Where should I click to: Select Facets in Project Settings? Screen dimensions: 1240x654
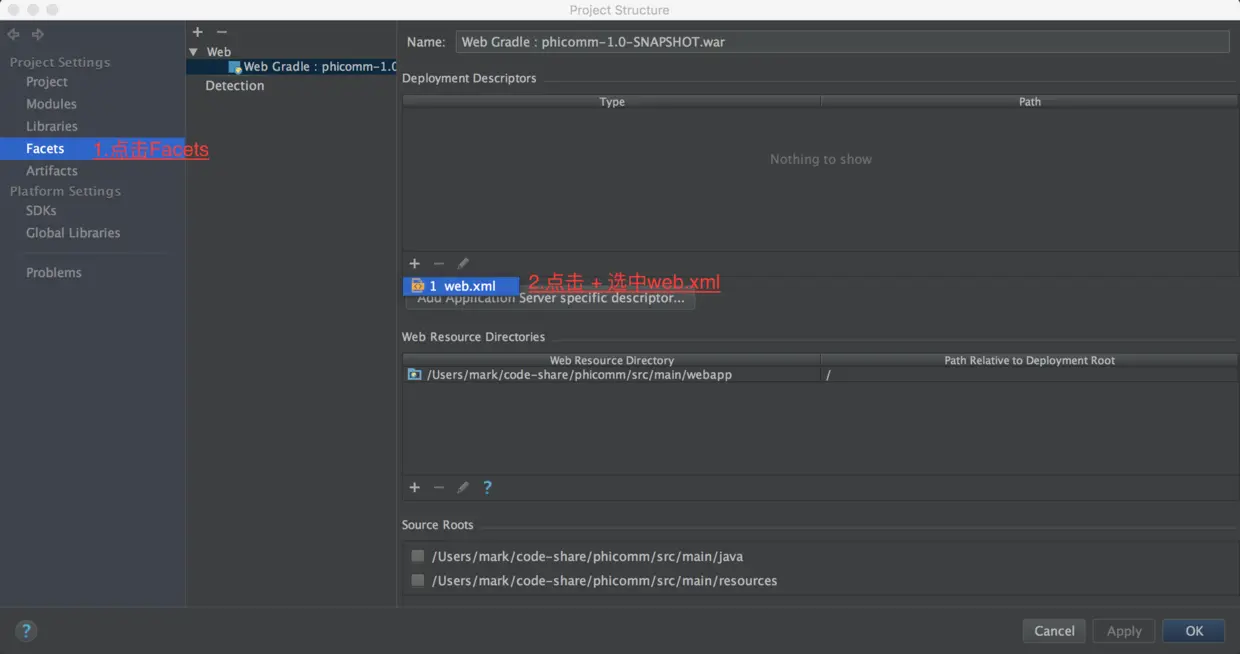(x=45, y=148)
